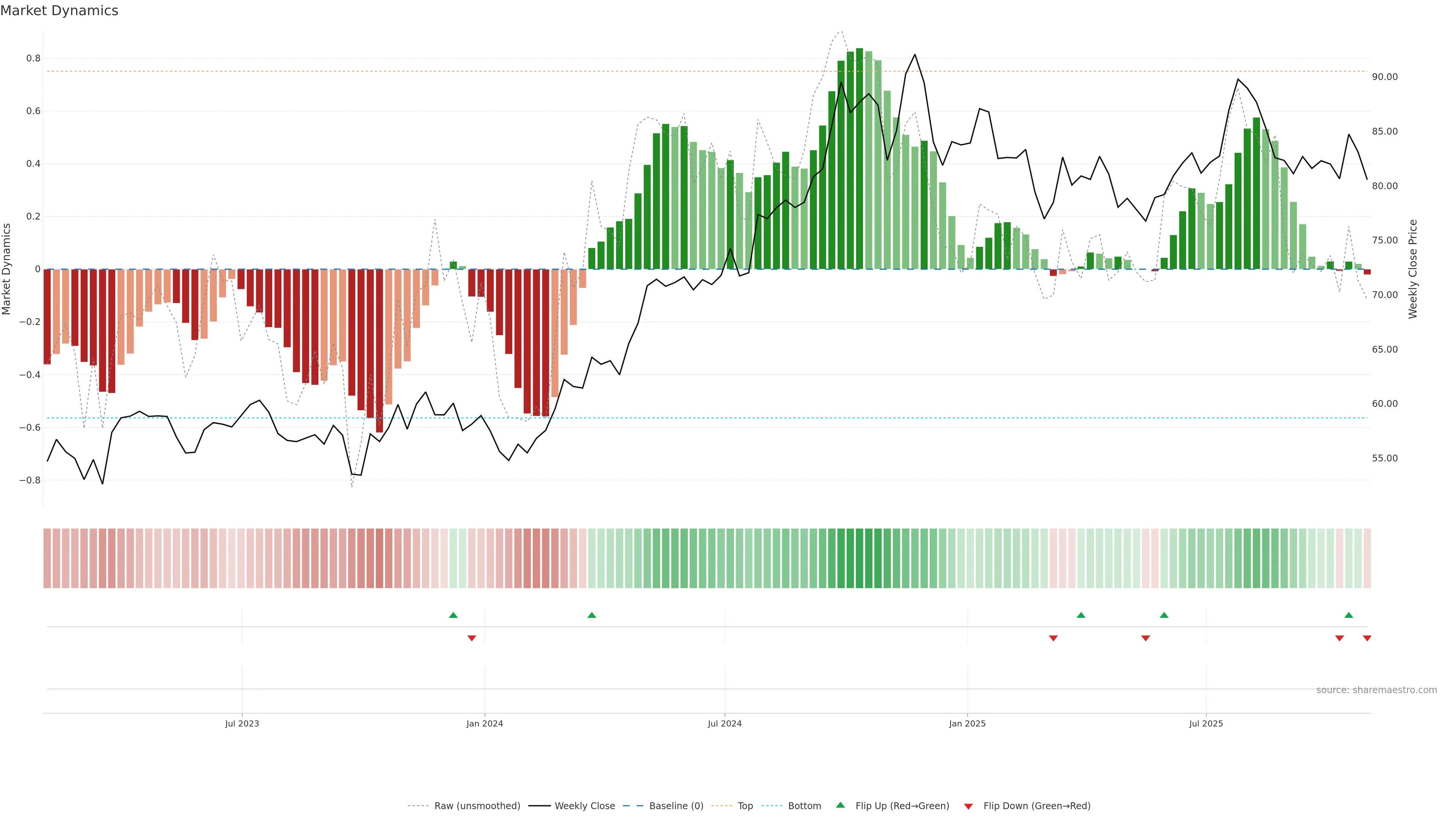Click the Jul 2023 x-axis label

[x=242, y=723]
